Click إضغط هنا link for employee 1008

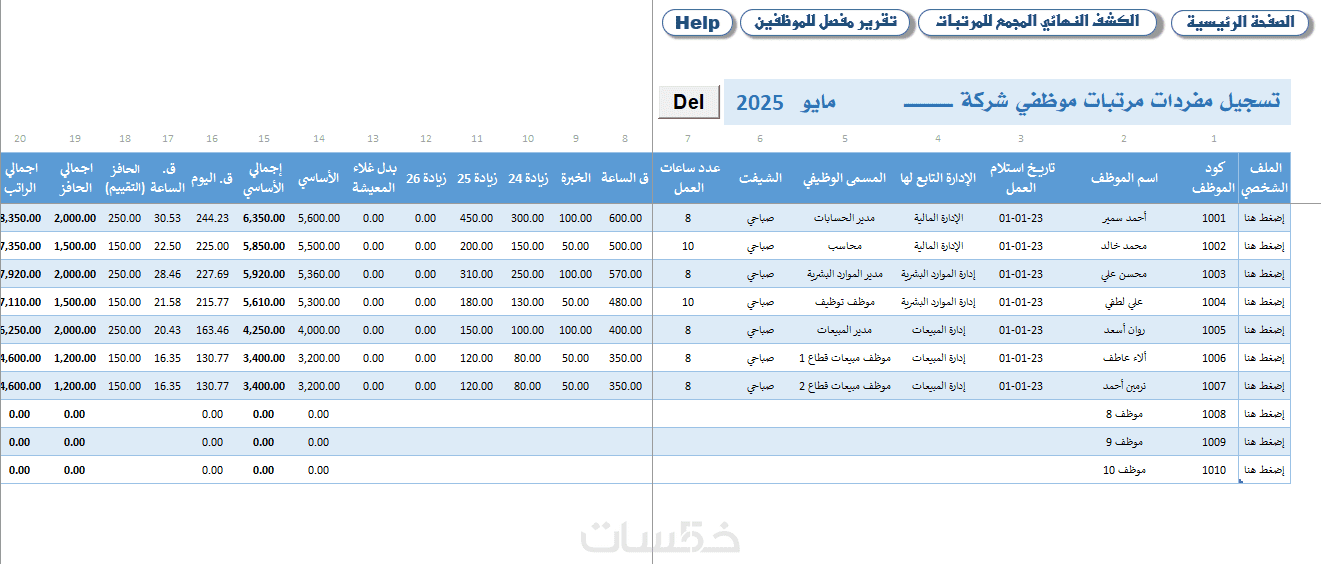point(1265,414)
